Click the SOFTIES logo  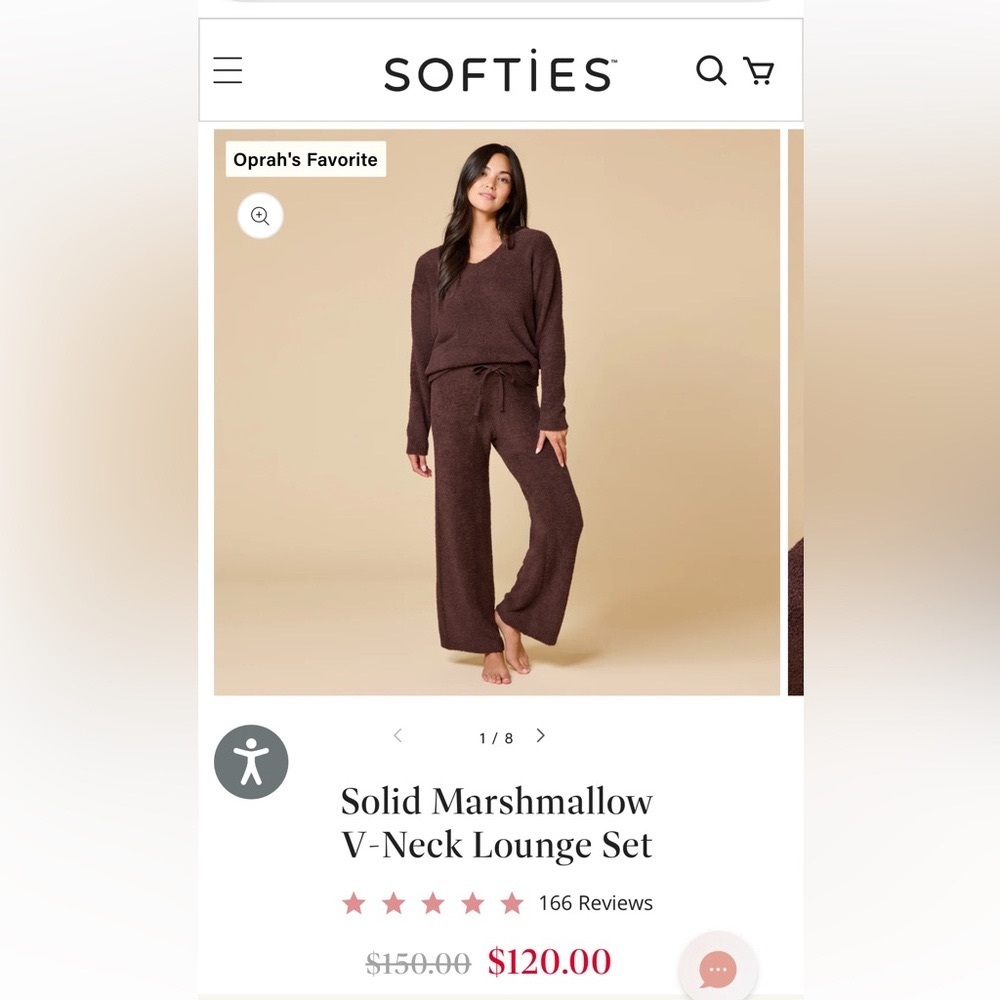[497, 71]
